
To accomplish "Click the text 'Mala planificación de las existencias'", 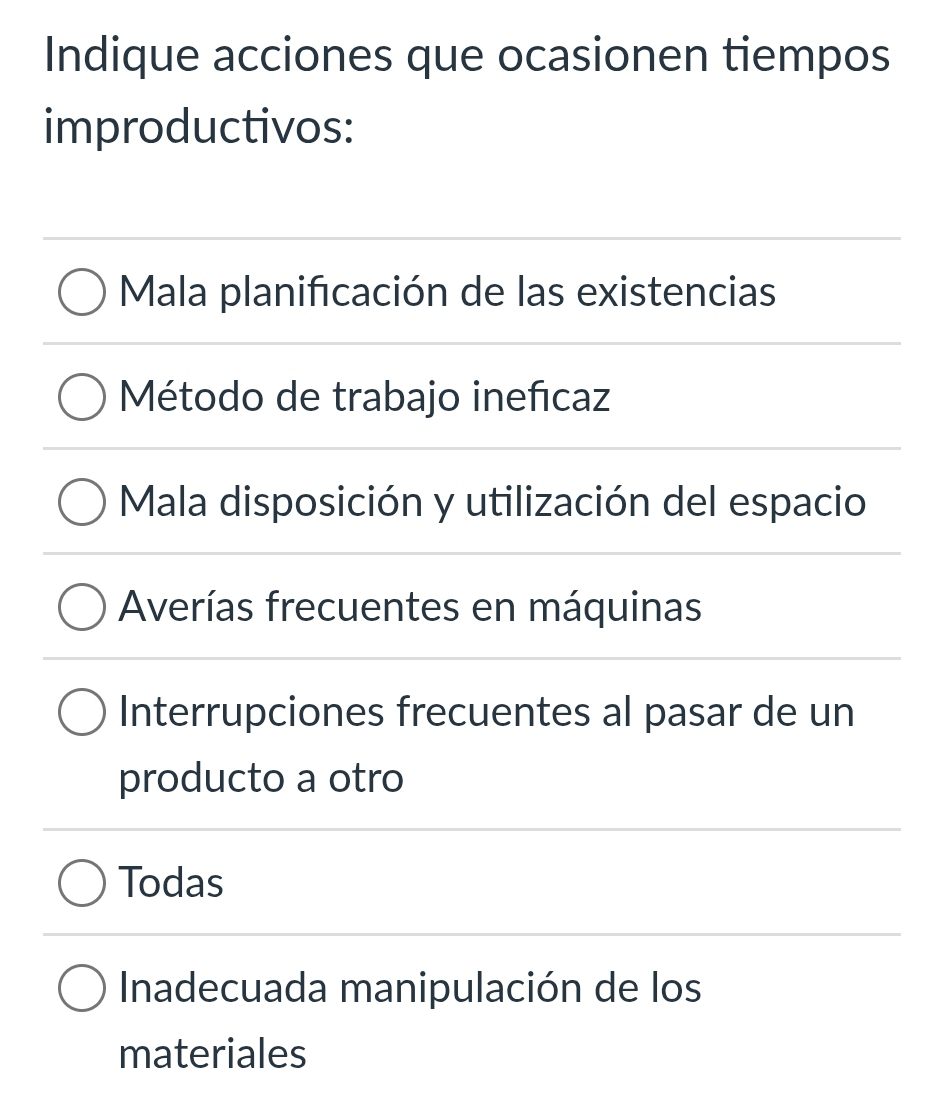I will tap(447, 292).
